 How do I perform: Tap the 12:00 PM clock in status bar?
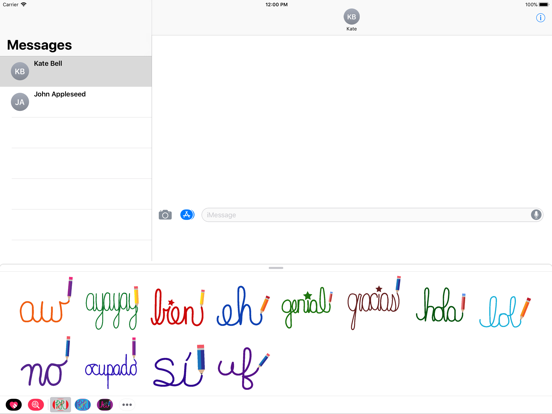276,5
